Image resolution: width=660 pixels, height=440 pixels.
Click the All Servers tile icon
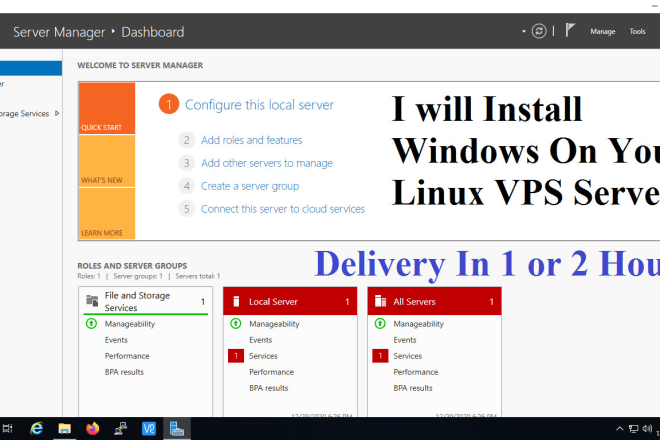pos(381,301)
